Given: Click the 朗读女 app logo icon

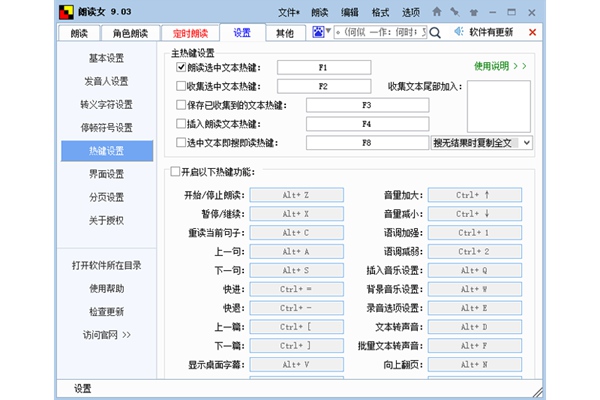Looking at the screenshot, I should (x=66, y=12).
